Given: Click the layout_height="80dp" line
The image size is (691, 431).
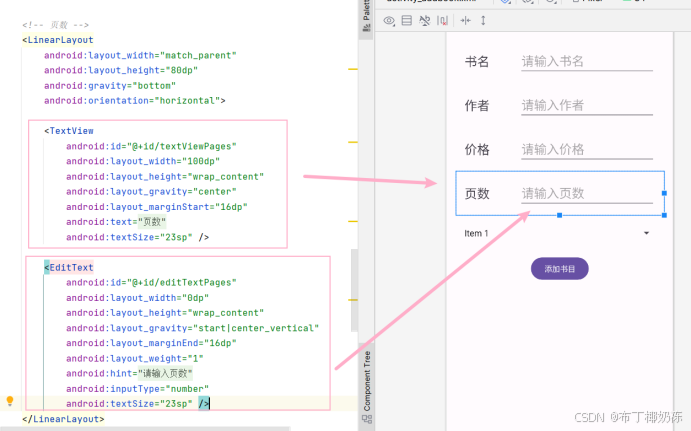Looking at the screenshot, I should click(121, 71).
